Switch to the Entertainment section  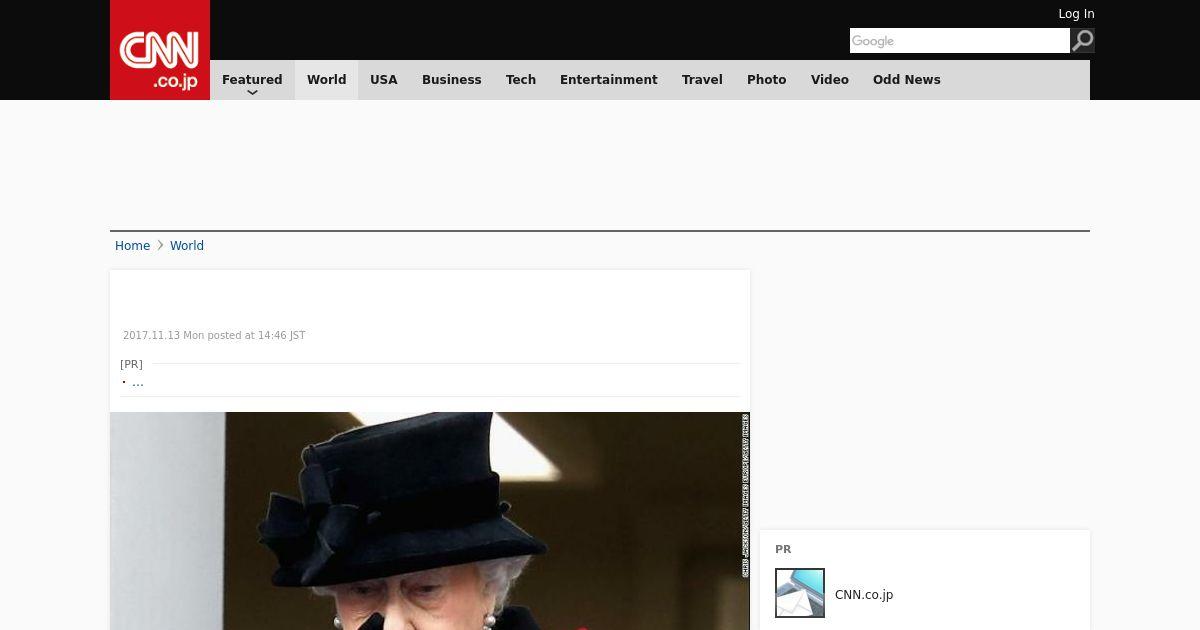(x=609, y=80)
